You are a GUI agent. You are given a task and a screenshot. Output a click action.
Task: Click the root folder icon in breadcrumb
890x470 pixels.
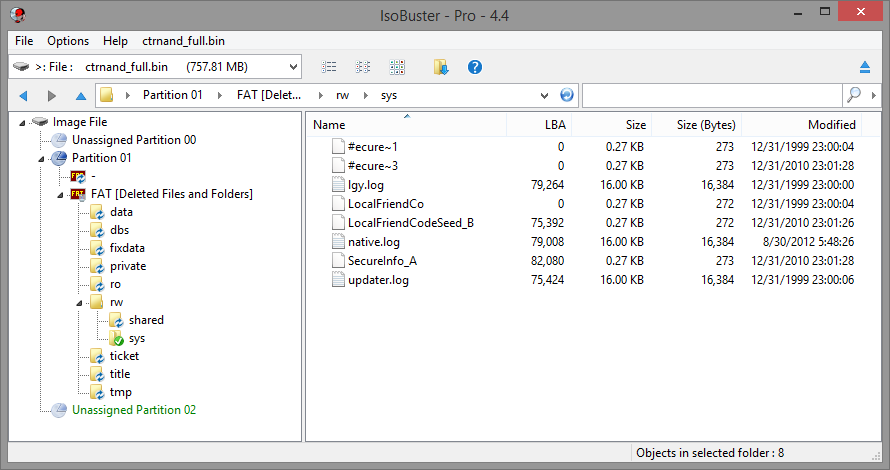(x=106, y=95)
